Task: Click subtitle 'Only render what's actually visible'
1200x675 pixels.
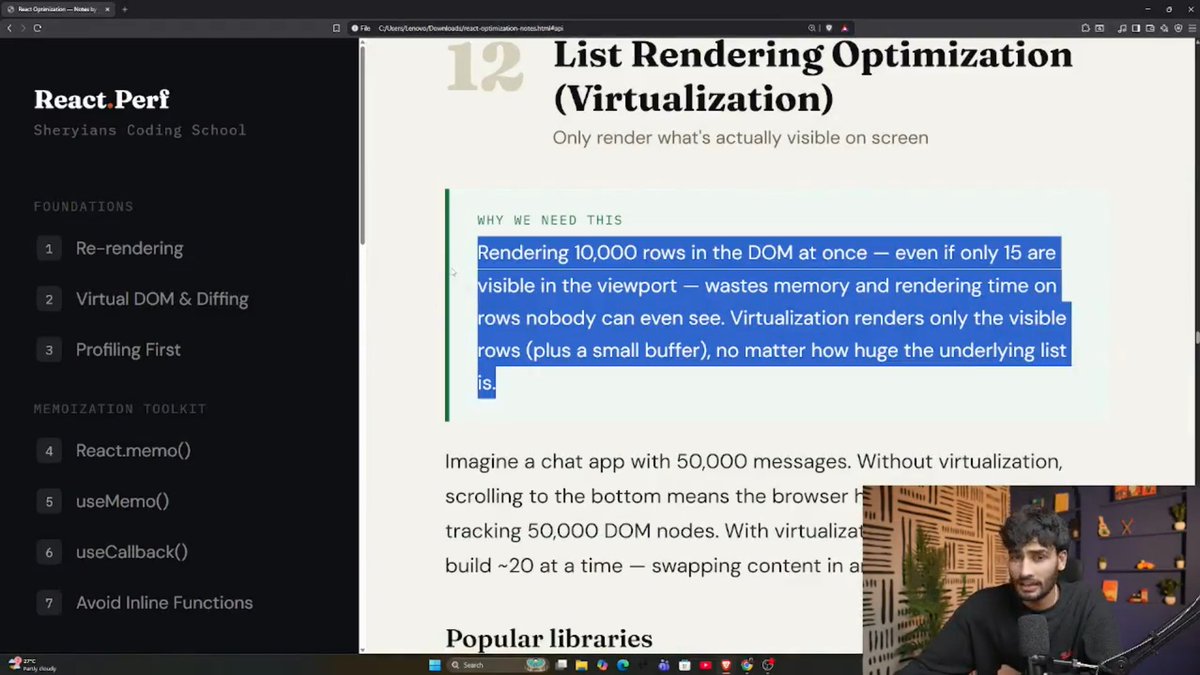Action: (x=740, y=138)
